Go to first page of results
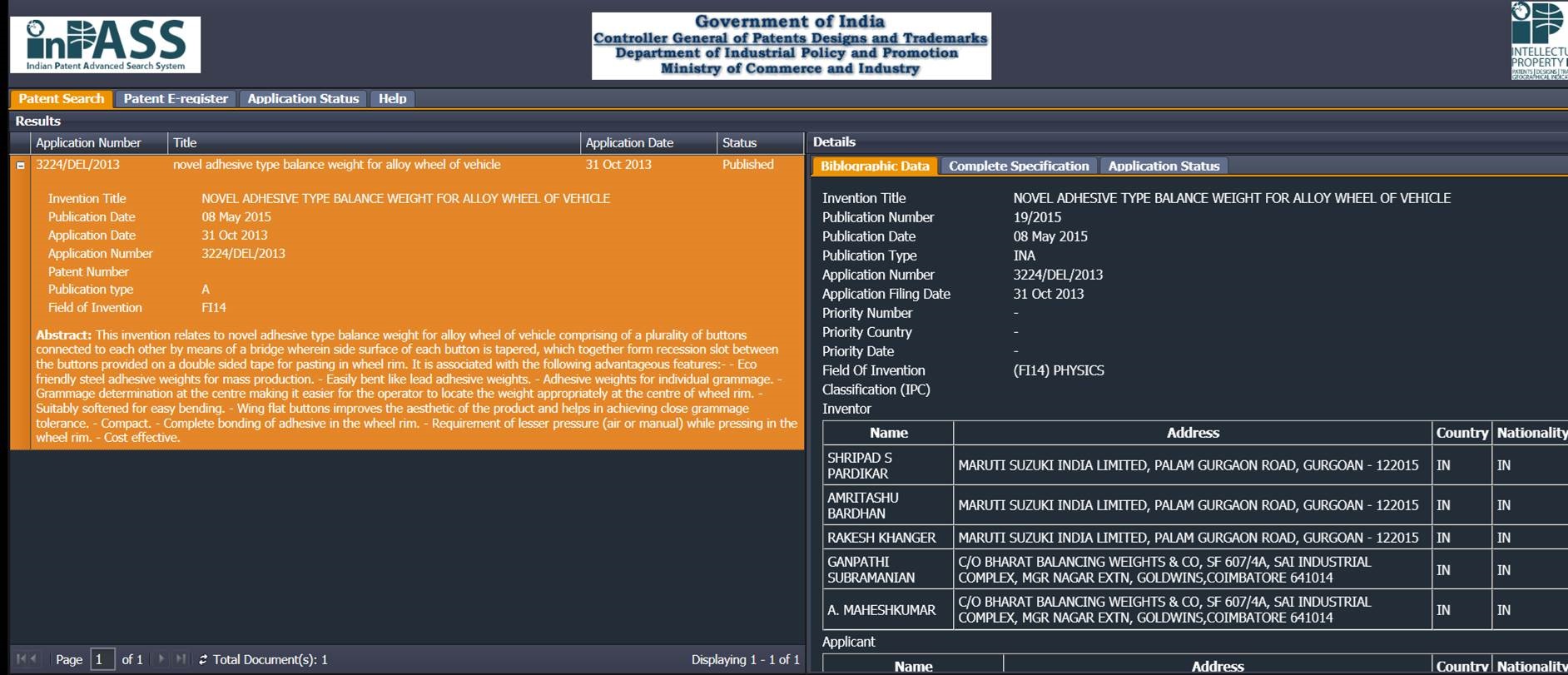 coord(21,659)
